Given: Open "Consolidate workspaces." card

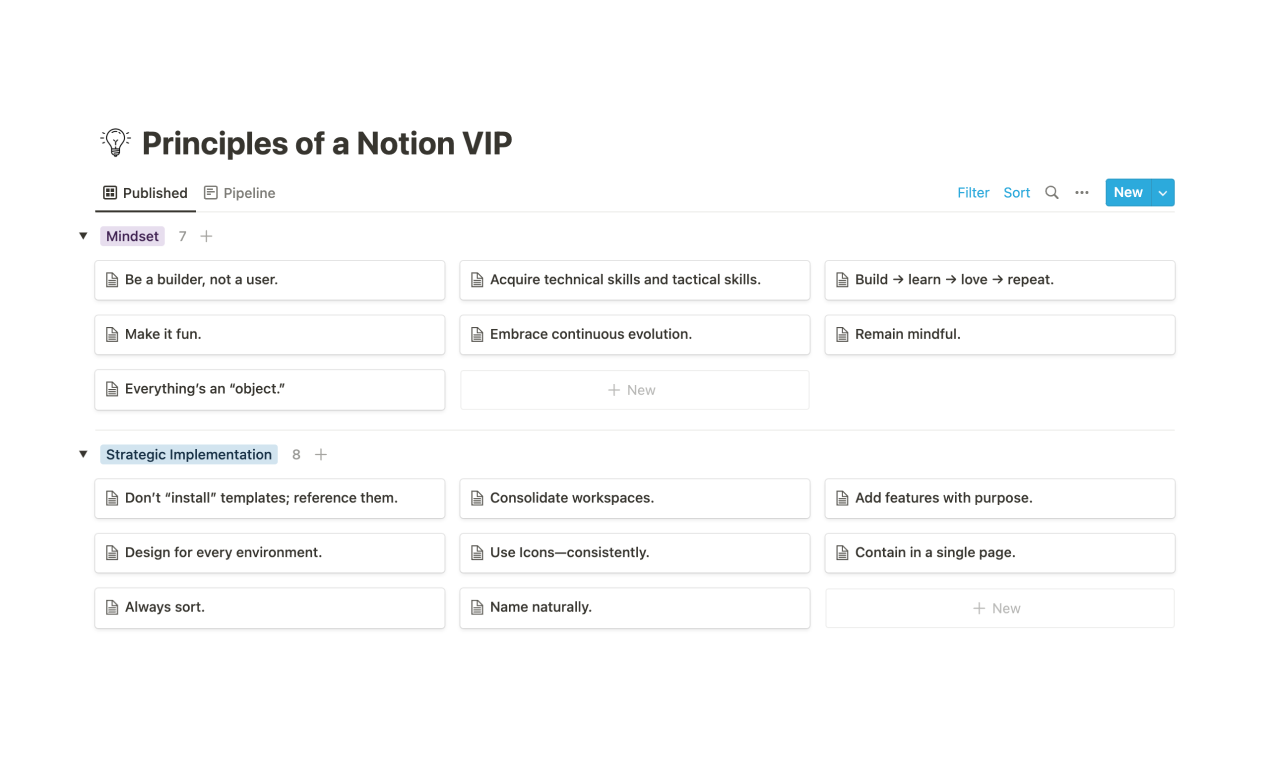Looking at the screenshot, I should [x=634, y=498].
